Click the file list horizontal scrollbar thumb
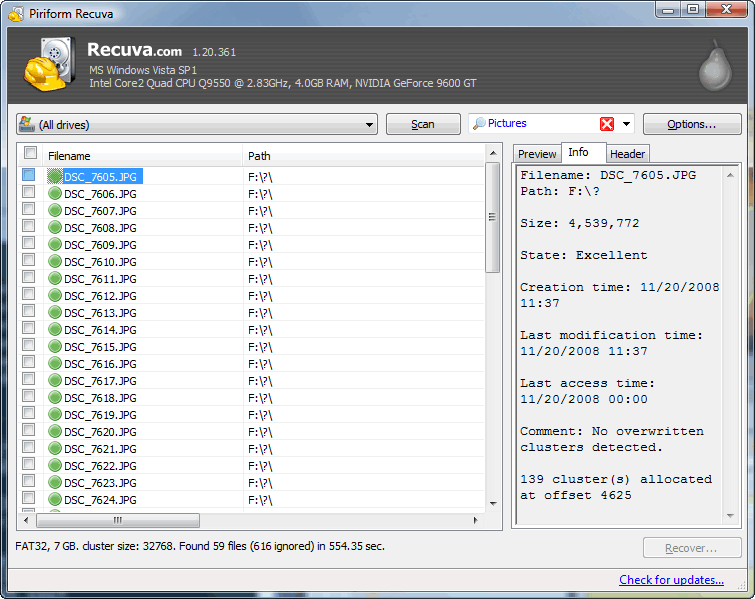 [x=118, y=520]
